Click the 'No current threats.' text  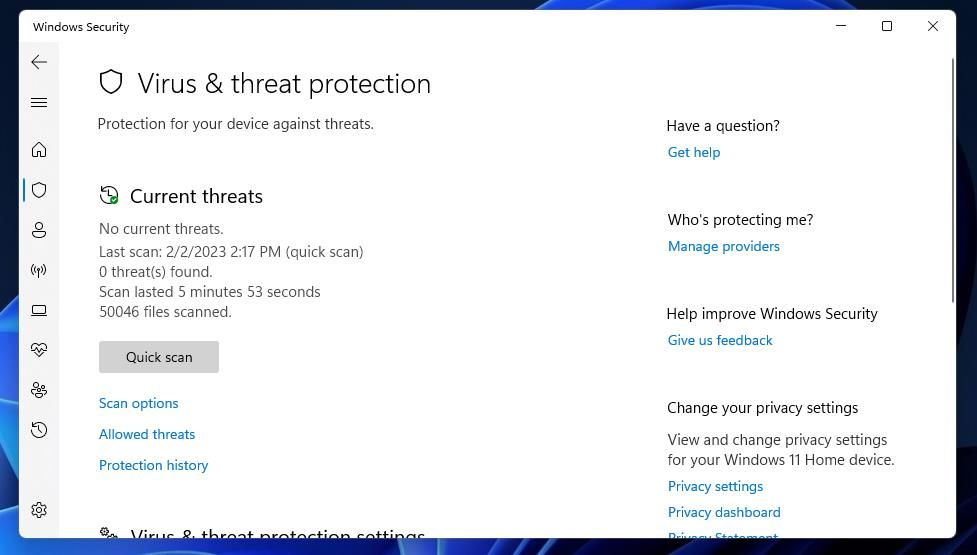(x=161, y=229)
